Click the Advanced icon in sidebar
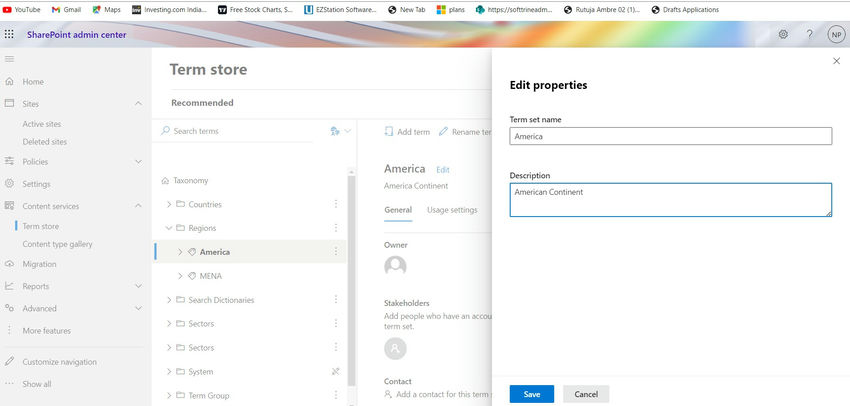 click(9, 308)
